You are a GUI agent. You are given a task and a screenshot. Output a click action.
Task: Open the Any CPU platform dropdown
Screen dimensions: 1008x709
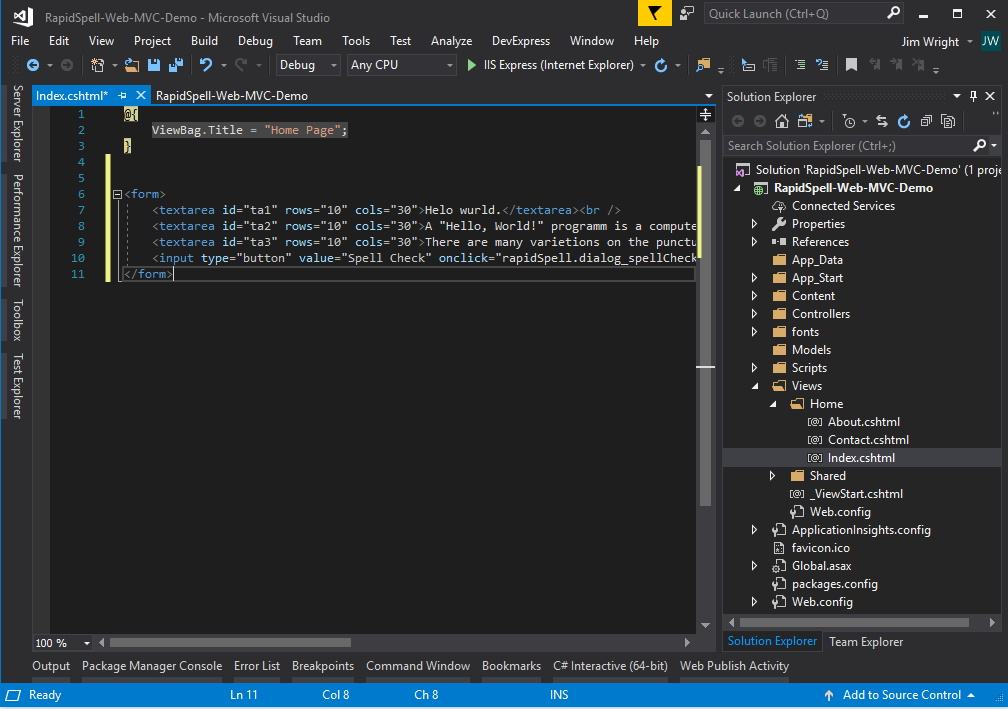(x=401, y=65)
